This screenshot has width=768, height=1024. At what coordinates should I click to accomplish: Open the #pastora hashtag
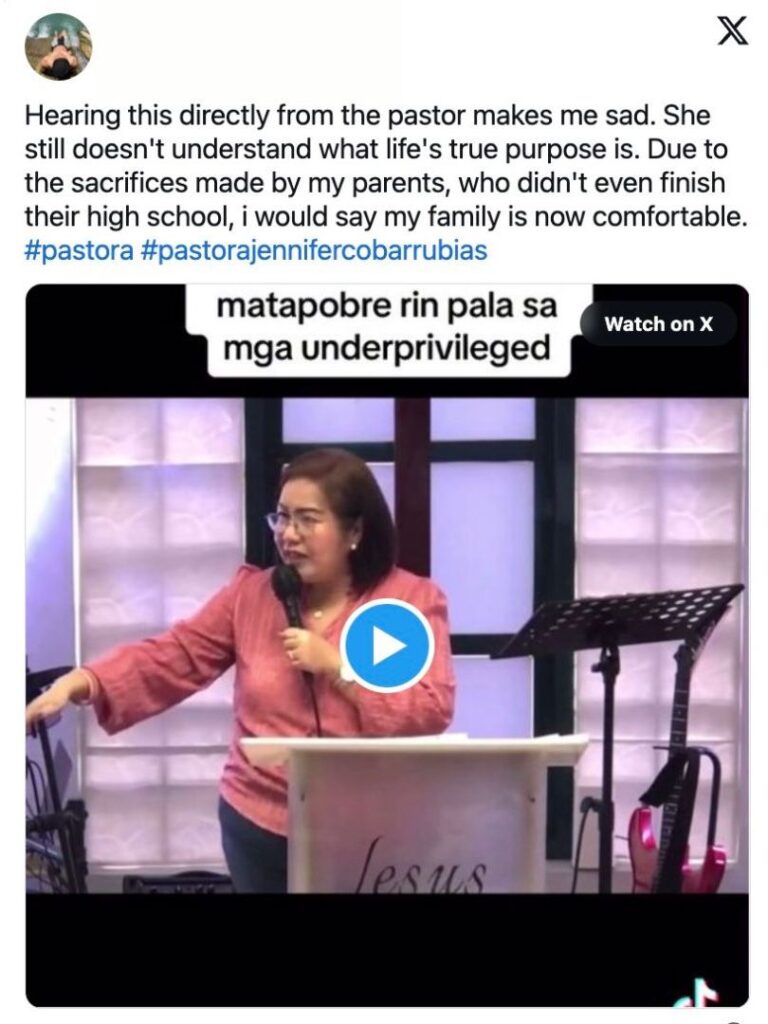click(x=79, y=251)
